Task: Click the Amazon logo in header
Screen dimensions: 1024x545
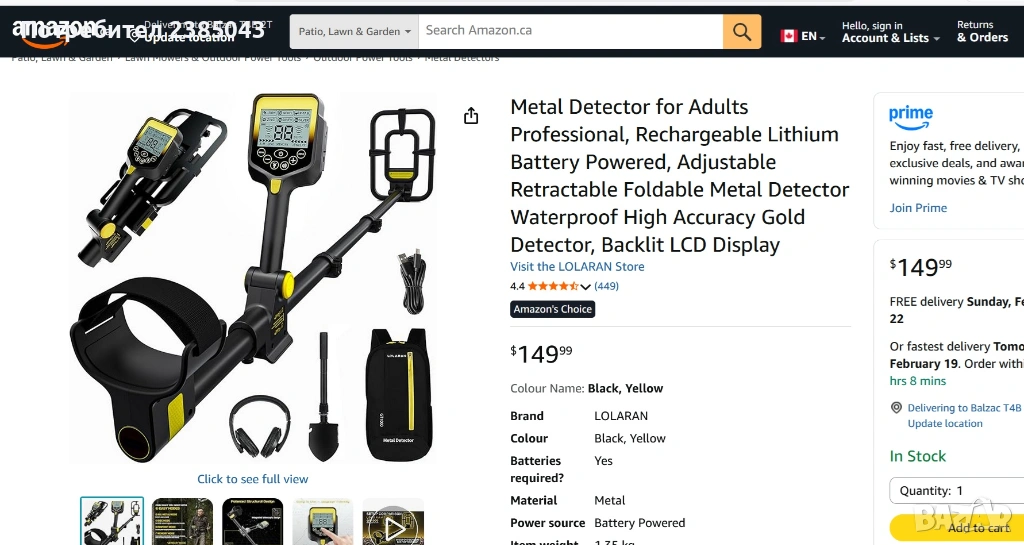Action: (59, 33)
